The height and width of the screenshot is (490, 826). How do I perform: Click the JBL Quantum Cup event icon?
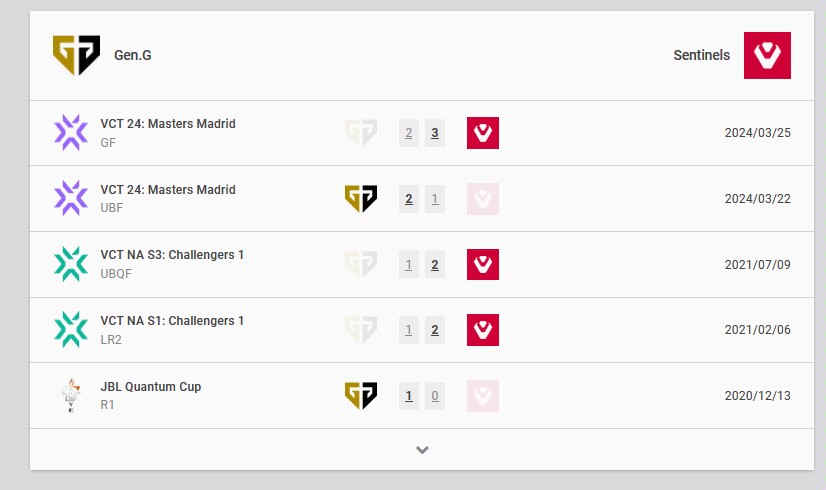pos(71,396)
